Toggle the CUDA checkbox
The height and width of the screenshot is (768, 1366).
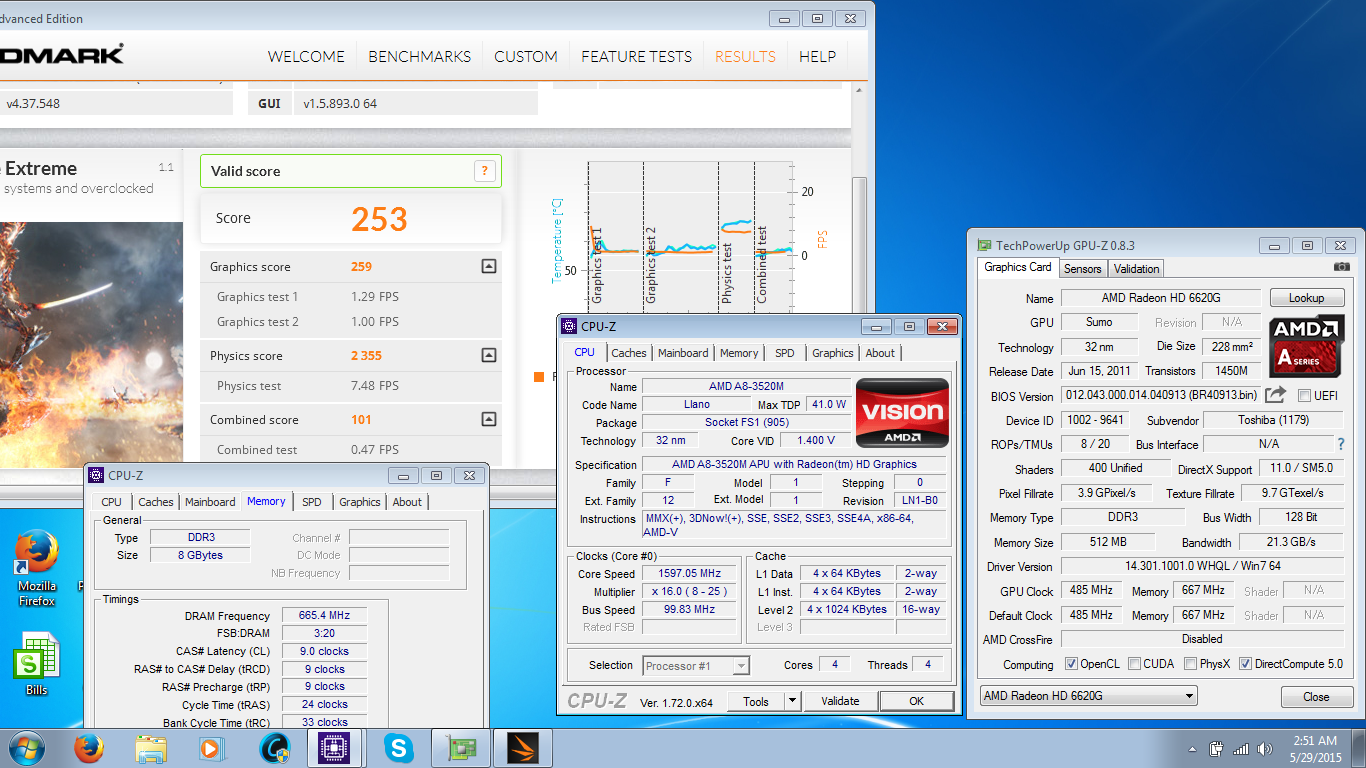(1133, 664)
